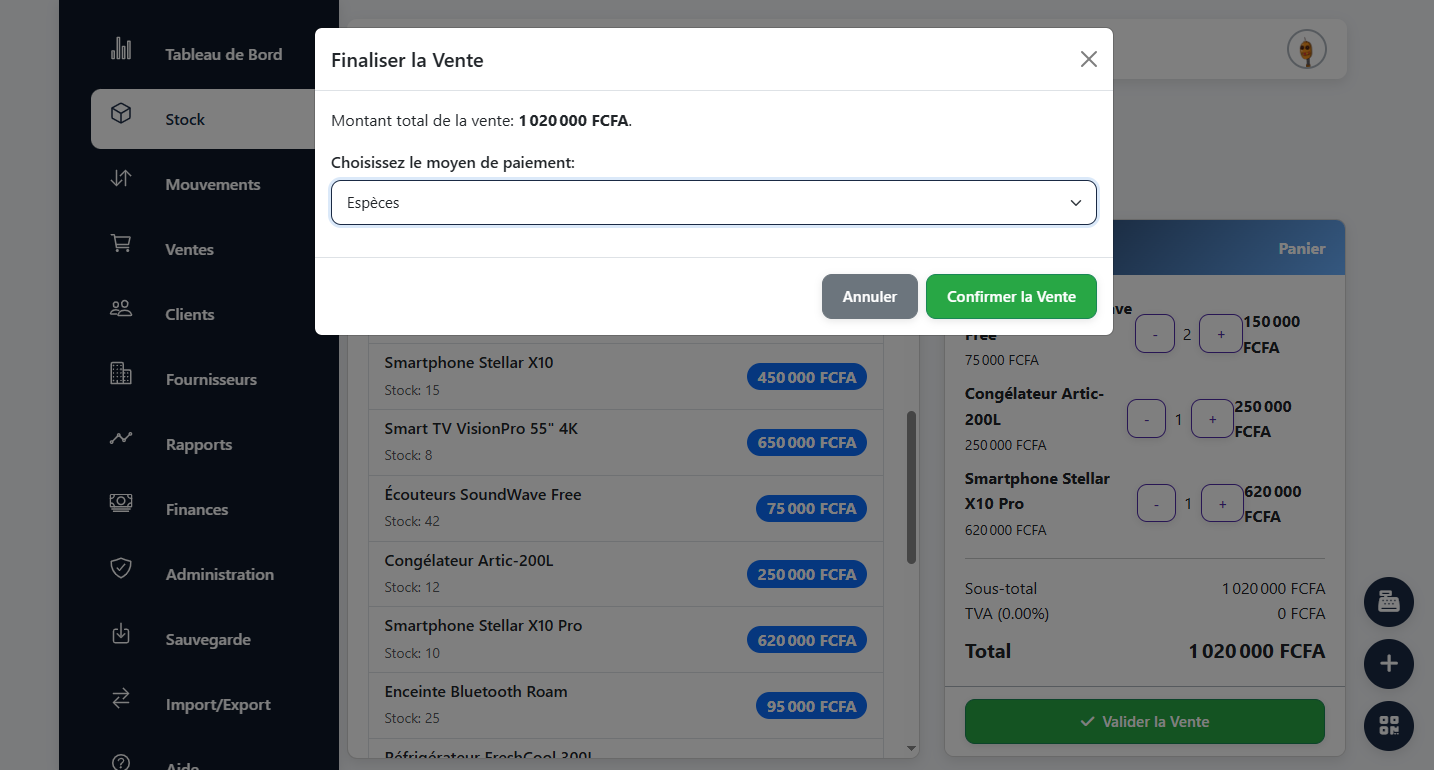Click the Valider la Vente button
Screen dimensions: 1434x770
pyautogui.click(x=1145, y=722)
